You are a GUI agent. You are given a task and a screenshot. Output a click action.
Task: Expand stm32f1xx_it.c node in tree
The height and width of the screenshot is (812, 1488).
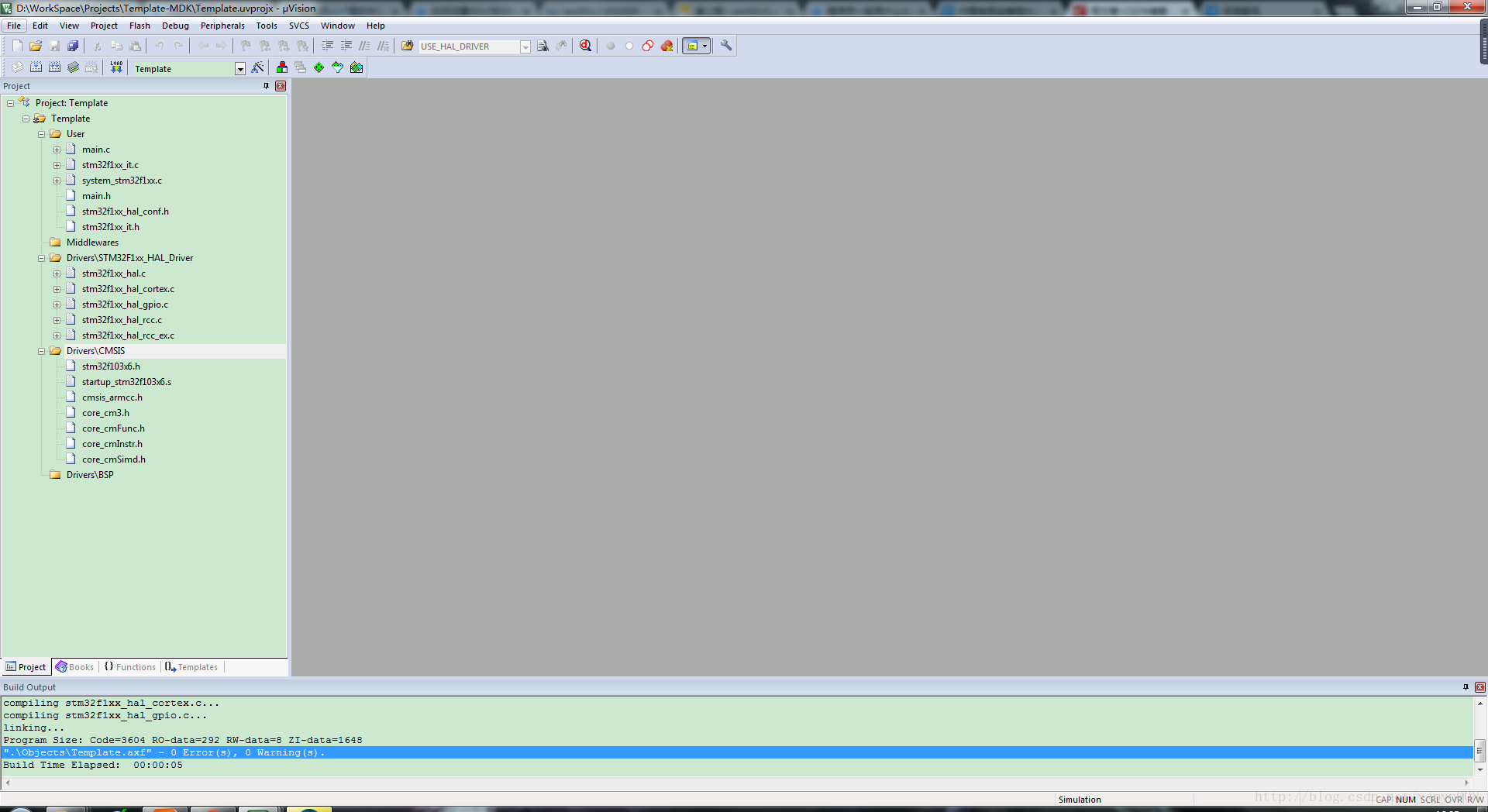coord(57,165)
